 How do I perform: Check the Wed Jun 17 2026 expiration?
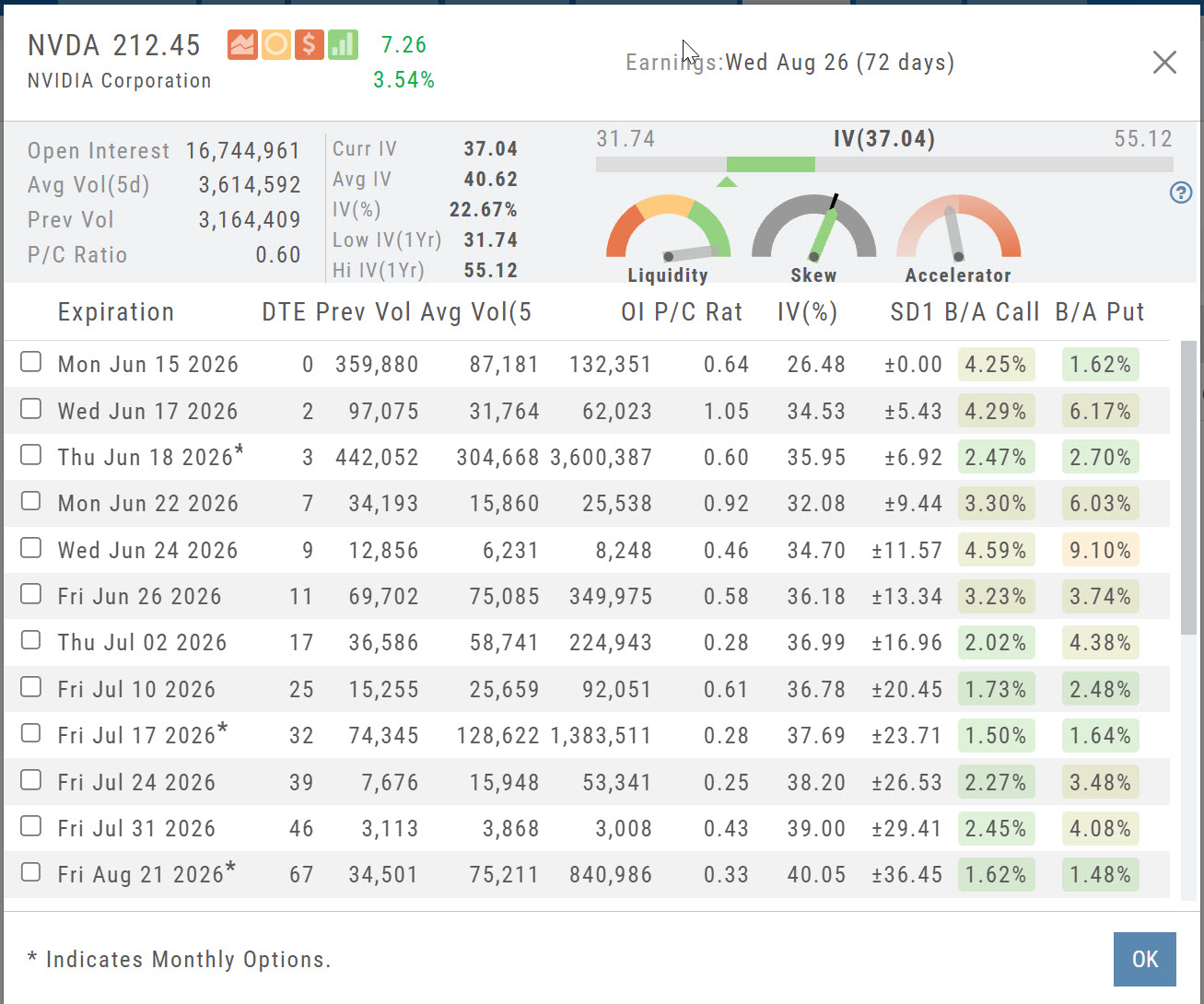pos(31,408)
